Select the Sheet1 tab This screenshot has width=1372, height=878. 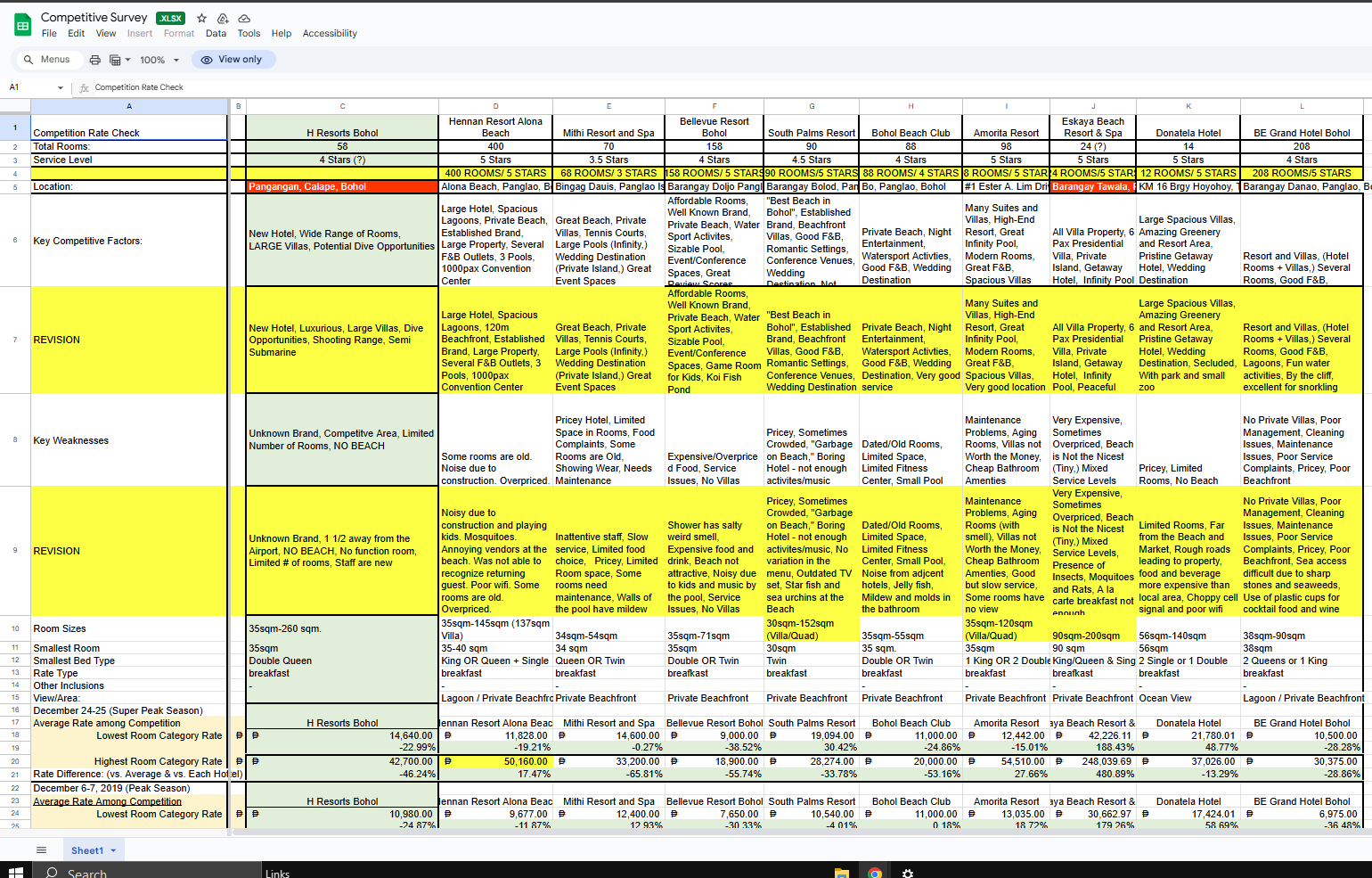click(x=93, y=850)
